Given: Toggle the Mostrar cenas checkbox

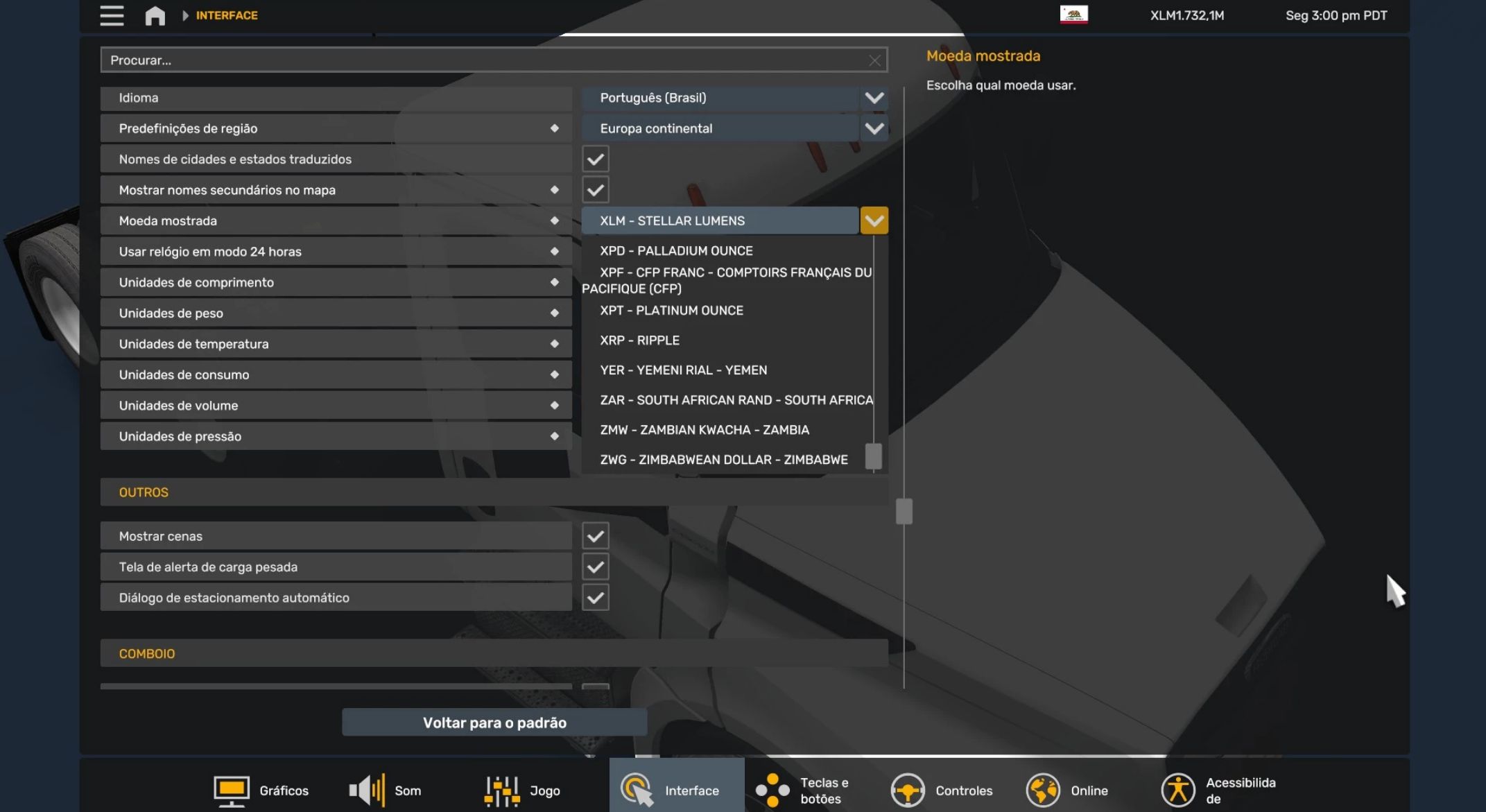Looking at the screenshot, I should 595,536.
